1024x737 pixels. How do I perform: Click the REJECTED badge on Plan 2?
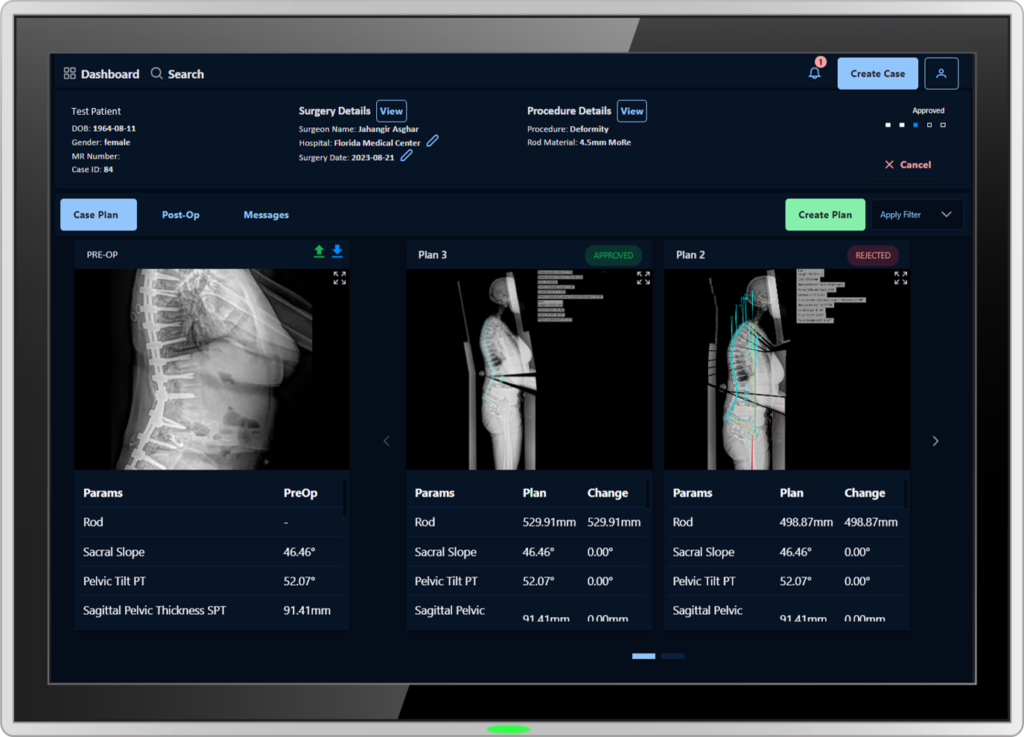click(872, 255)
